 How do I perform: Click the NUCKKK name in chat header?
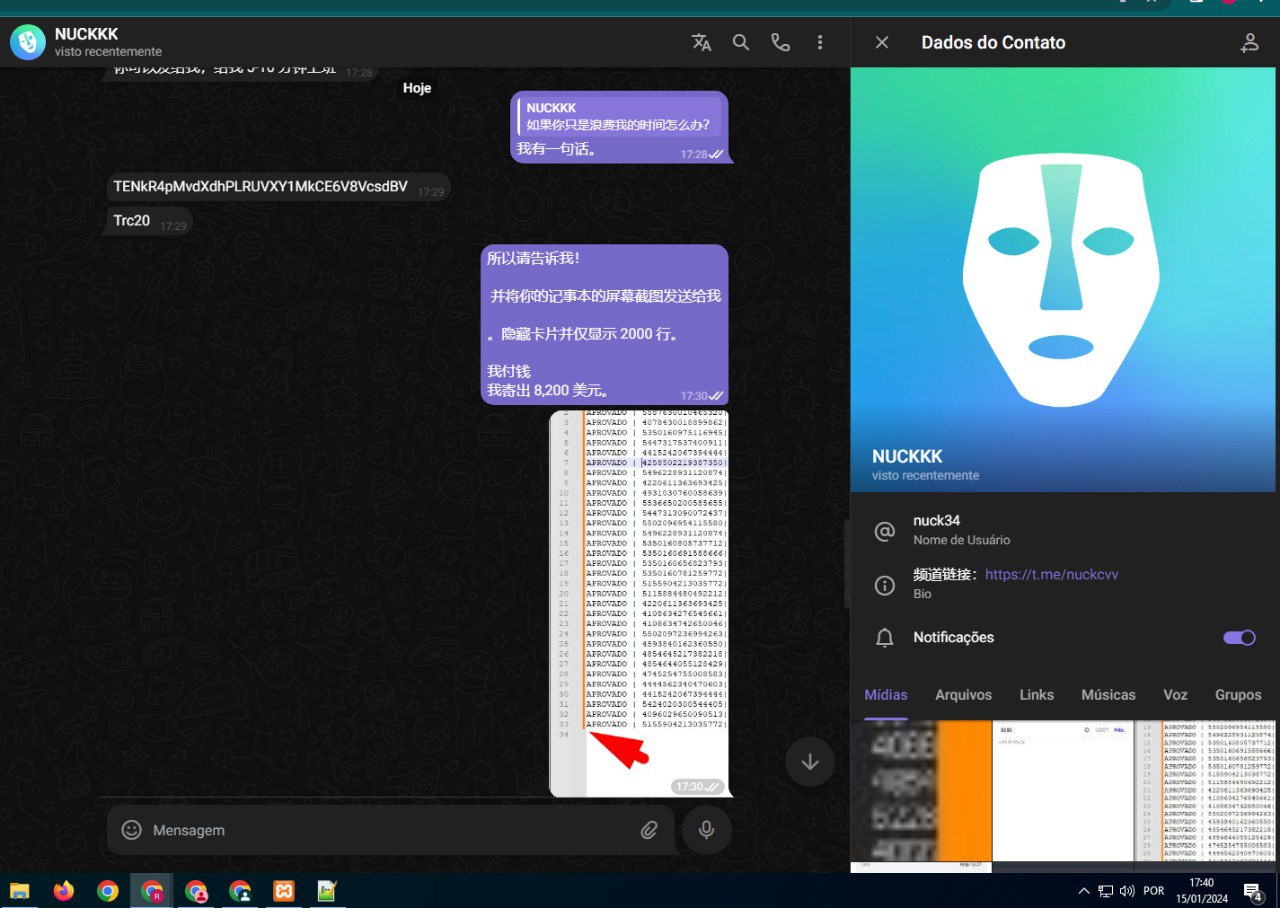tap(86, 34)
